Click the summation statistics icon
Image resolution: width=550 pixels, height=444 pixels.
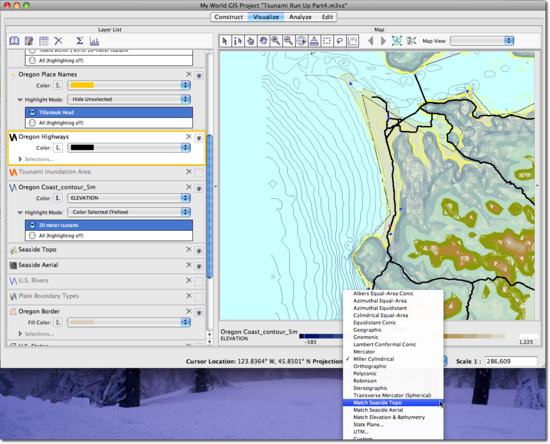80,41
